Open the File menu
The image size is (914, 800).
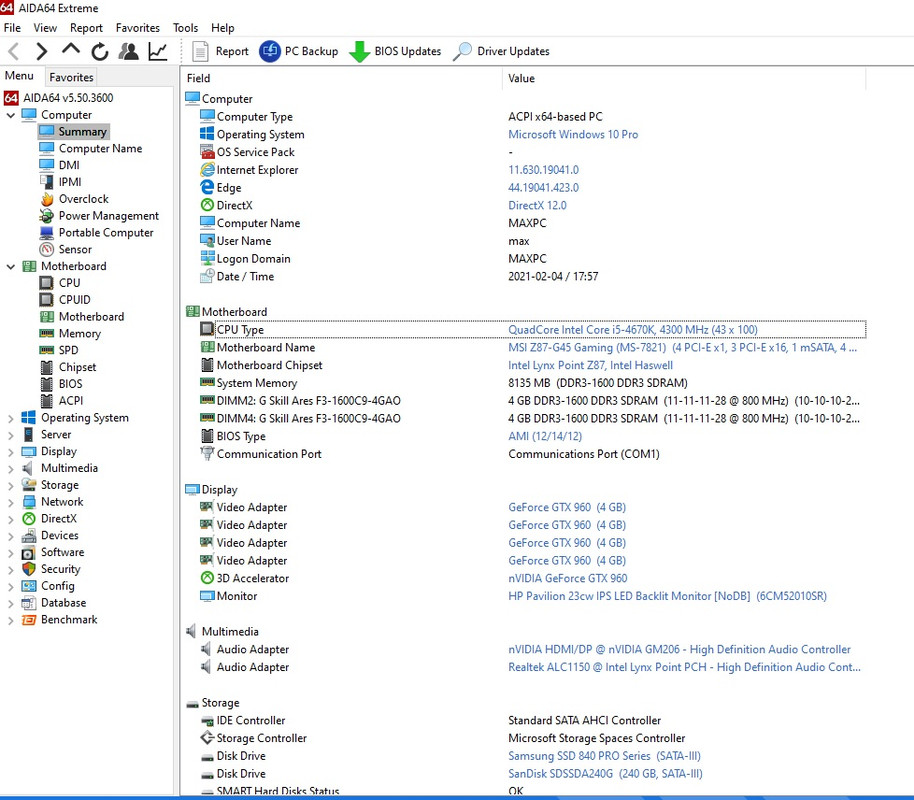[12, 28]
